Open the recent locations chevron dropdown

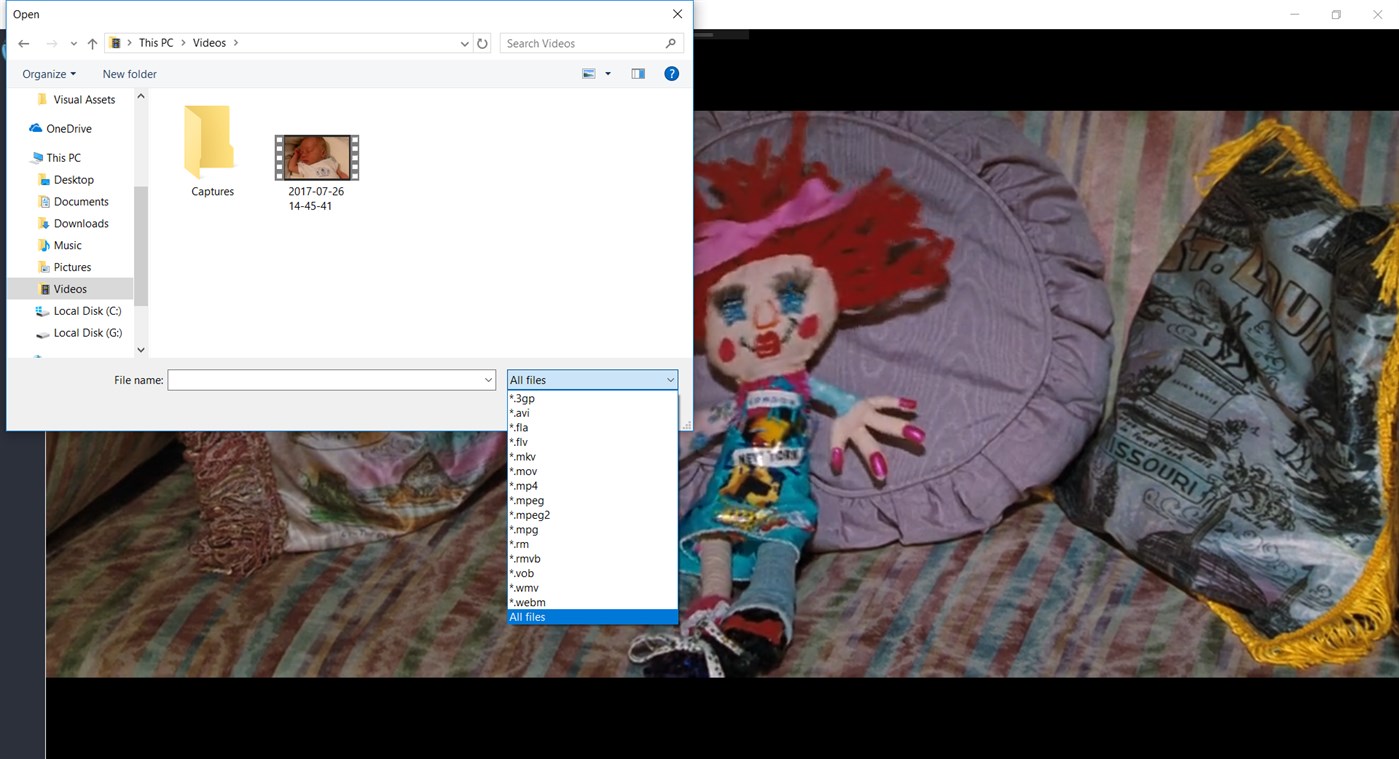coord(73,43)
